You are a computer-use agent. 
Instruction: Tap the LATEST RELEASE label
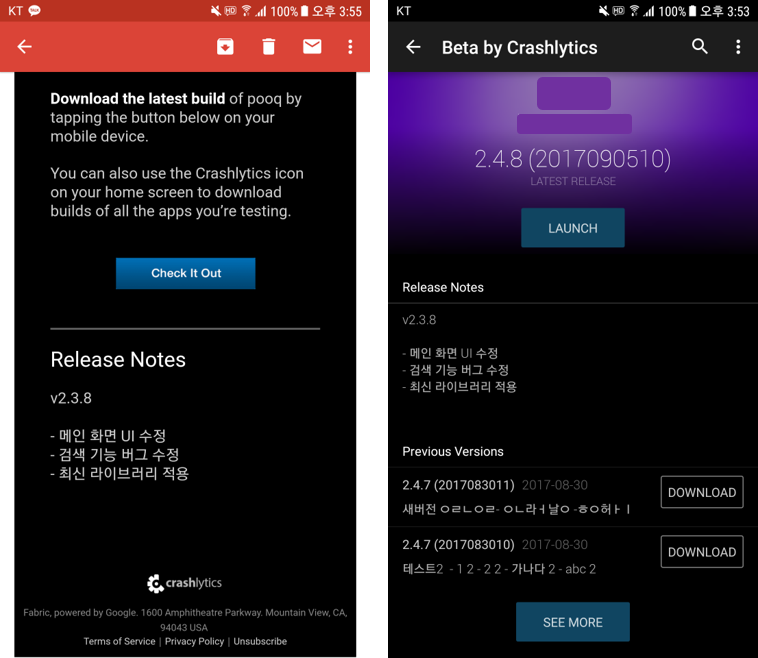pyautogui.click(x=573, y=181)
